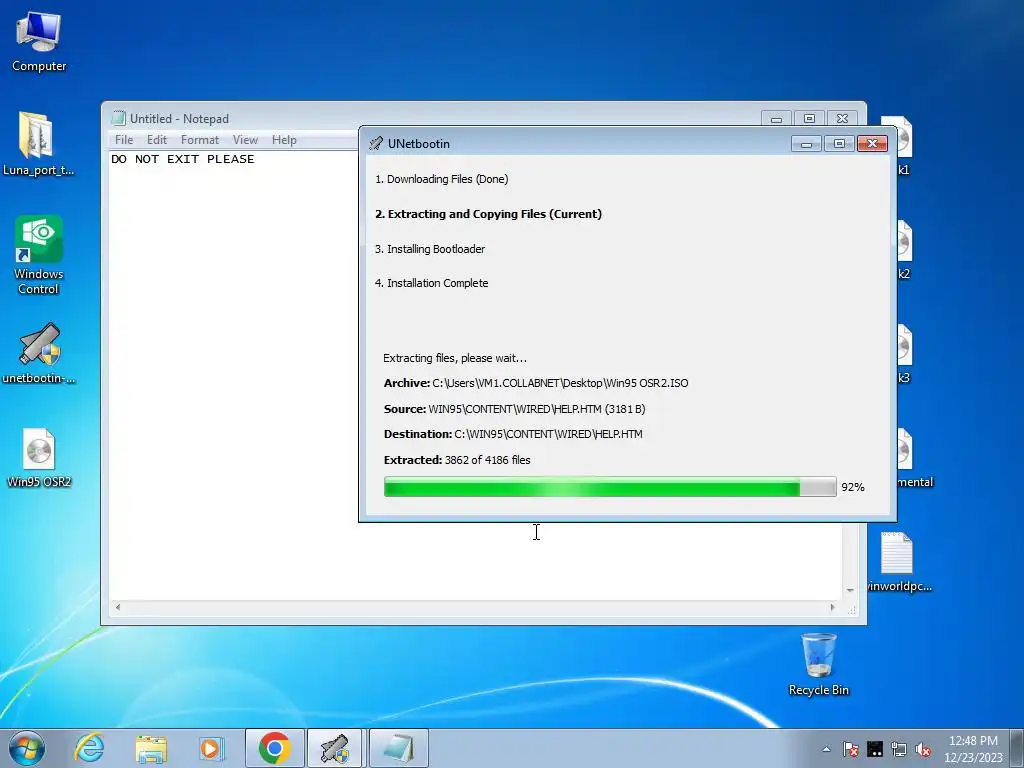Click the Archive path line

[x=536, y=383]
